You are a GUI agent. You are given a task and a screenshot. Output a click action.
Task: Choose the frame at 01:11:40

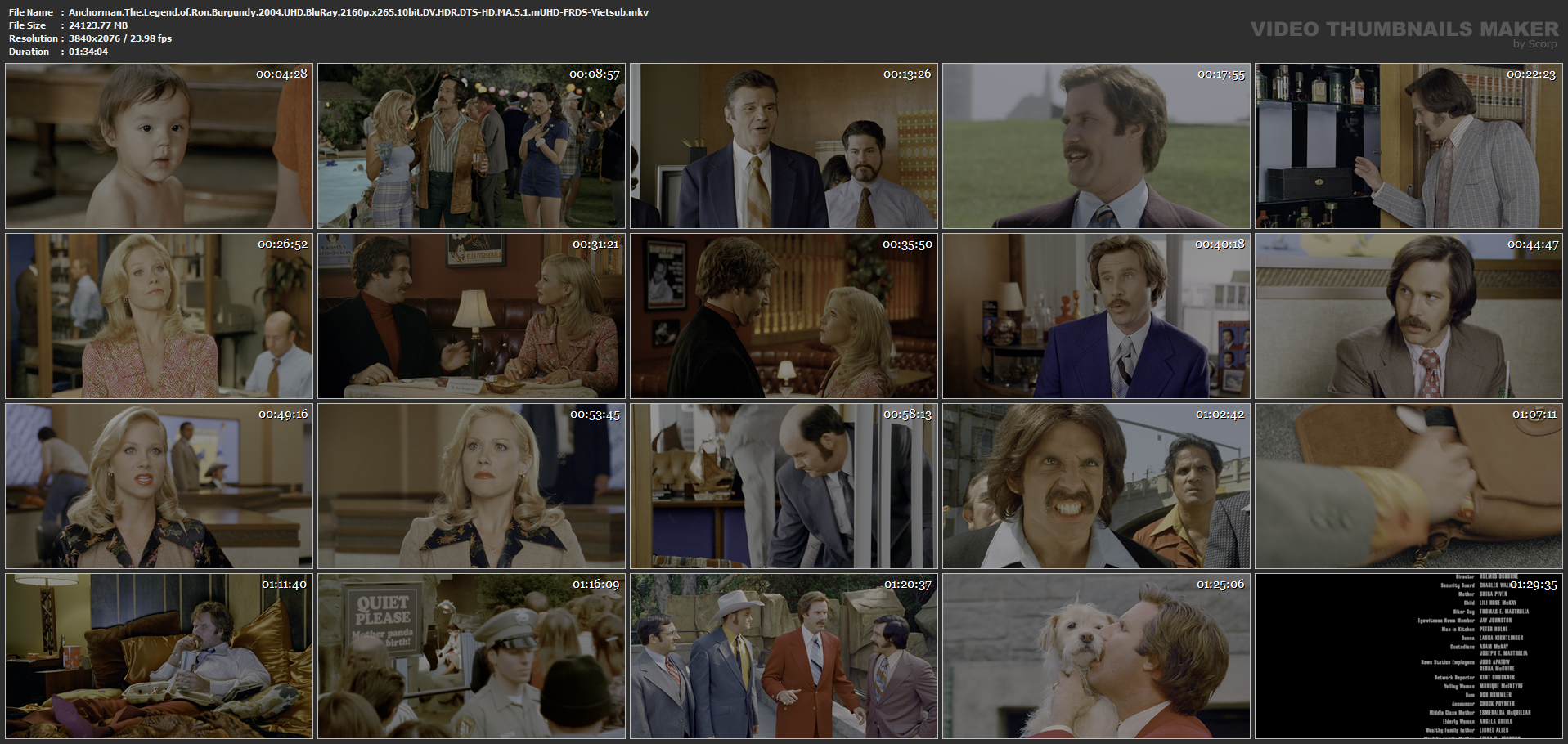point(159,656)
